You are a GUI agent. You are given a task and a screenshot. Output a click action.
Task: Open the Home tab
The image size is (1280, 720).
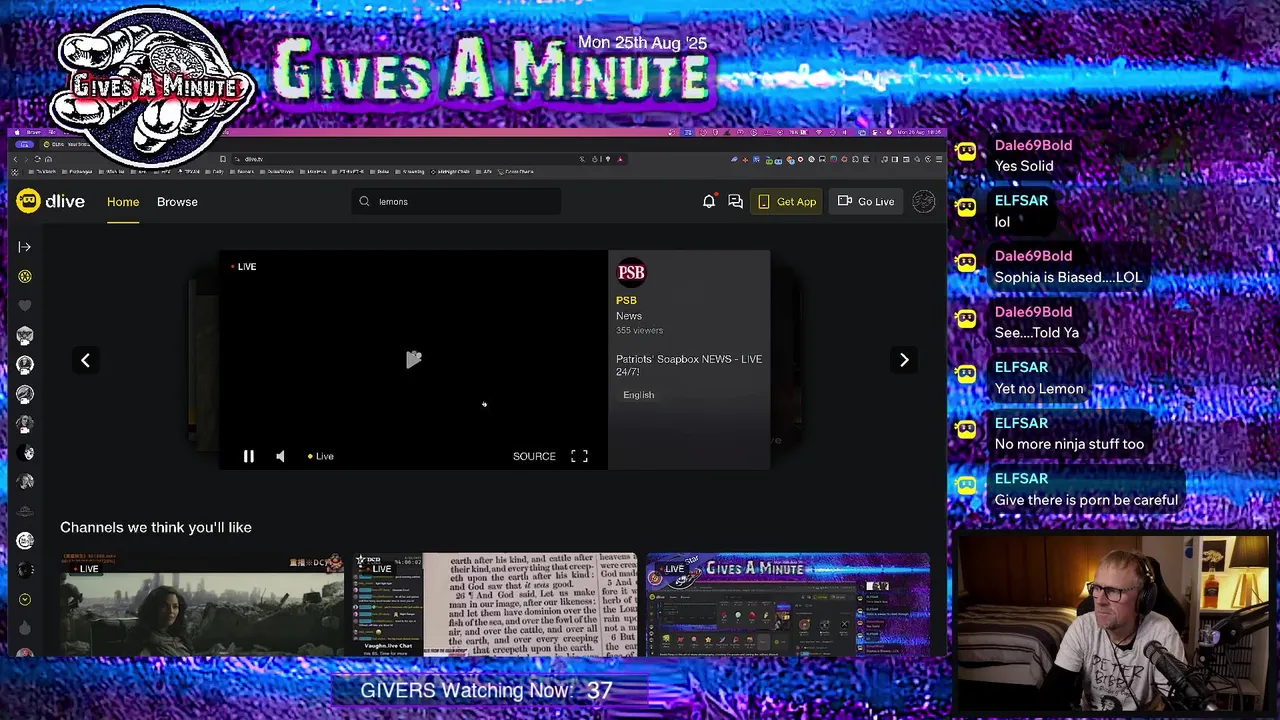coord(123,201)
